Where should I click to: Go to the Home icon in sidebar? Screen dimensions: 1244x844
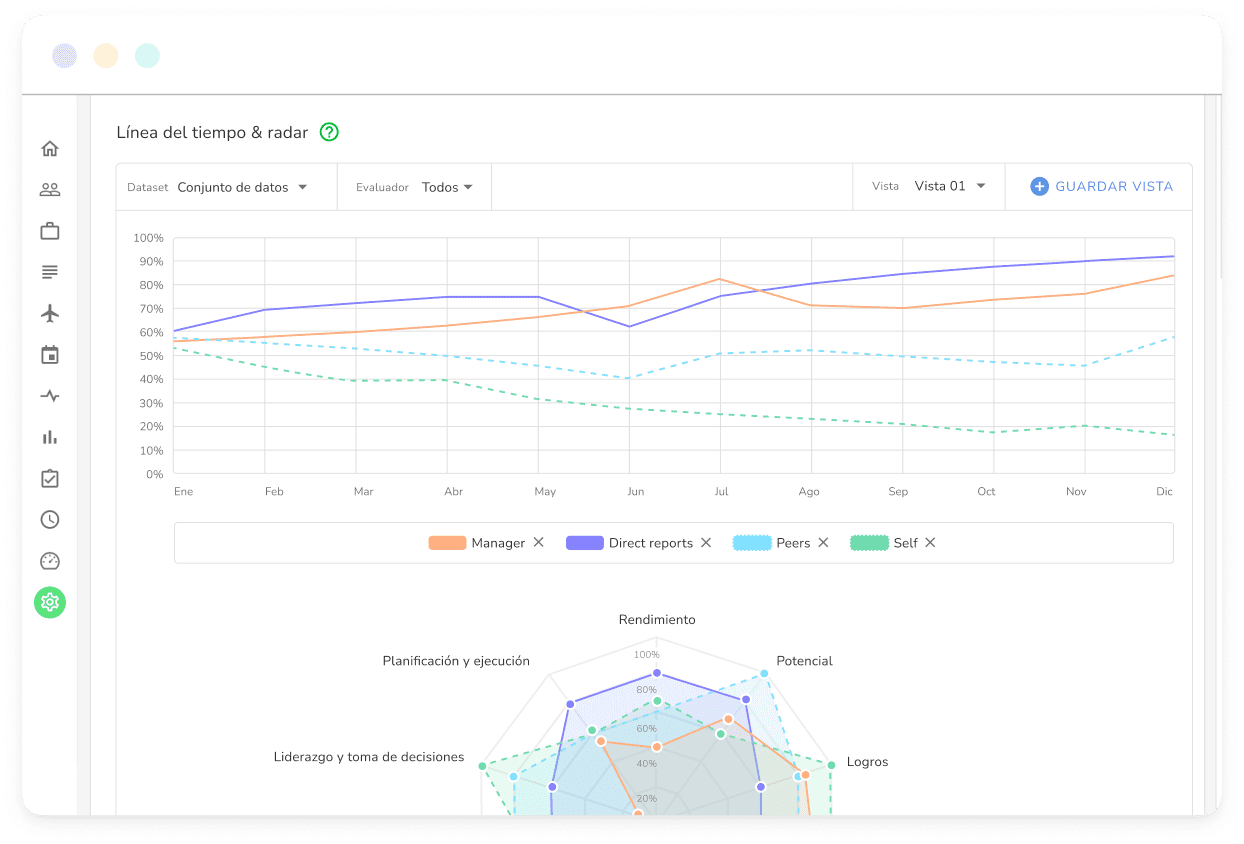coord(50,149)
